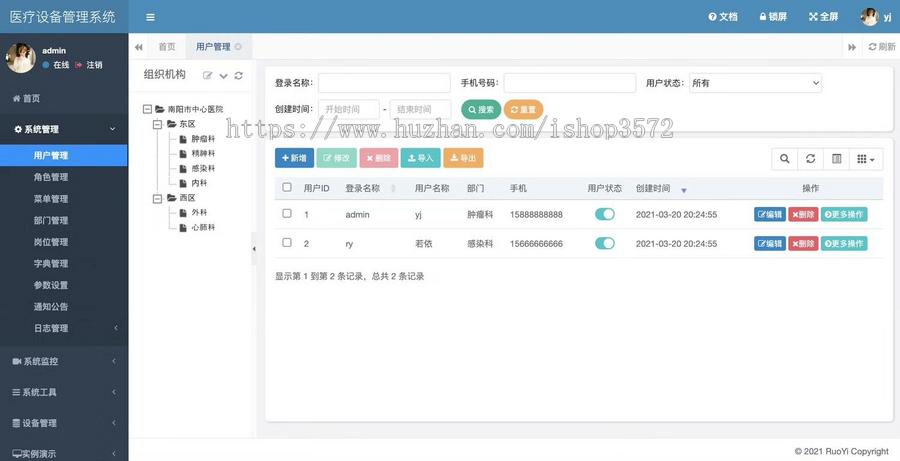Click the 导出 export button
This screenshot has height=461, width=900.
(x=463, y=158)
